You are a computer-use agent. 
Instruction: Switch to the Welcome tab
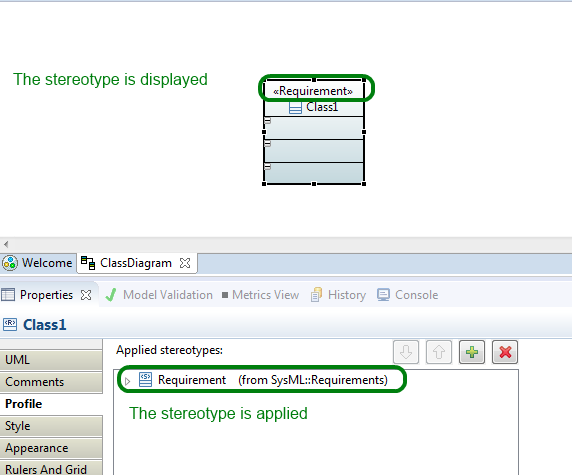click(37, 263)
